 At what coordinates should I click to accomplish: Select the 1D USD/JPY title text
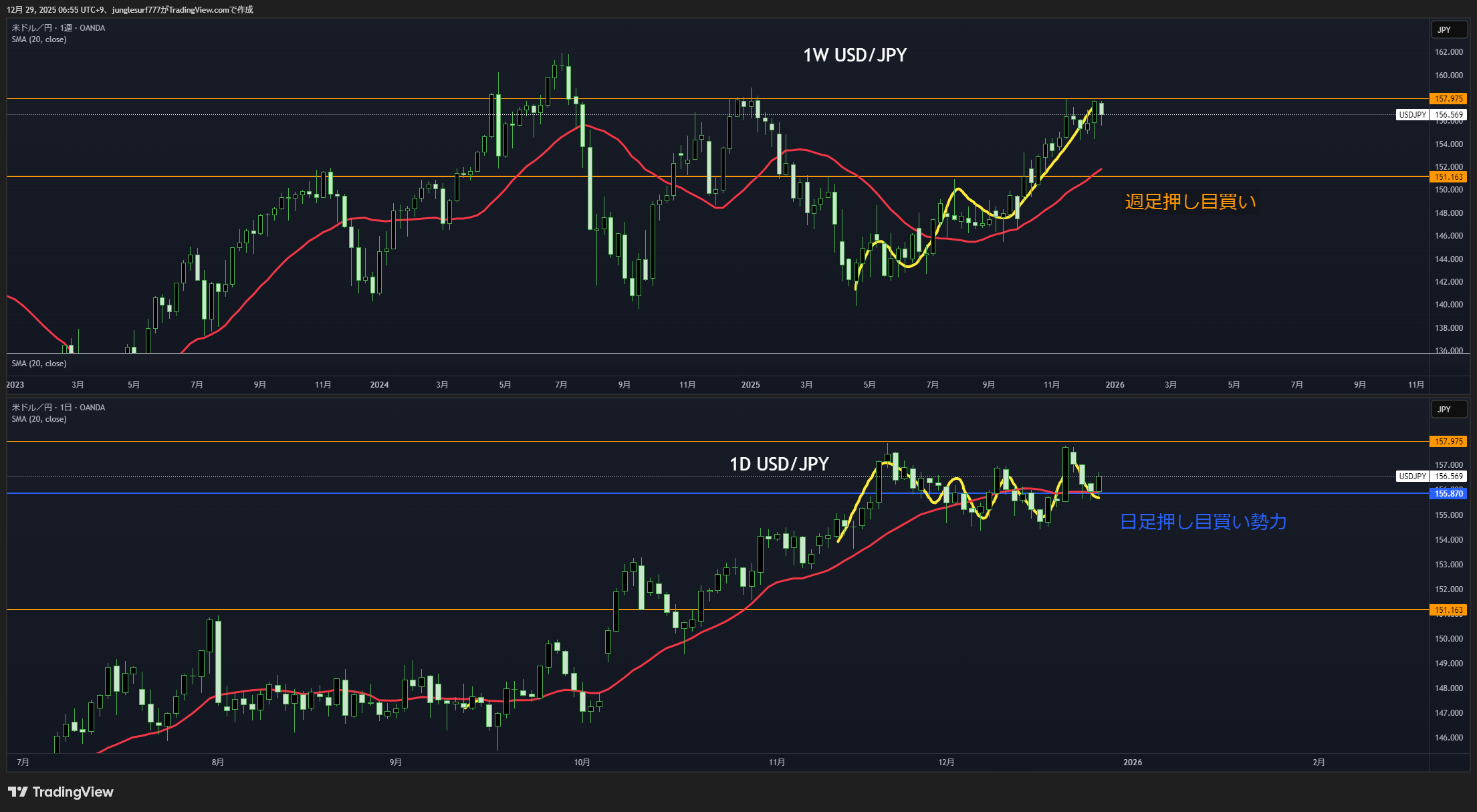click(x=779, y=464)
